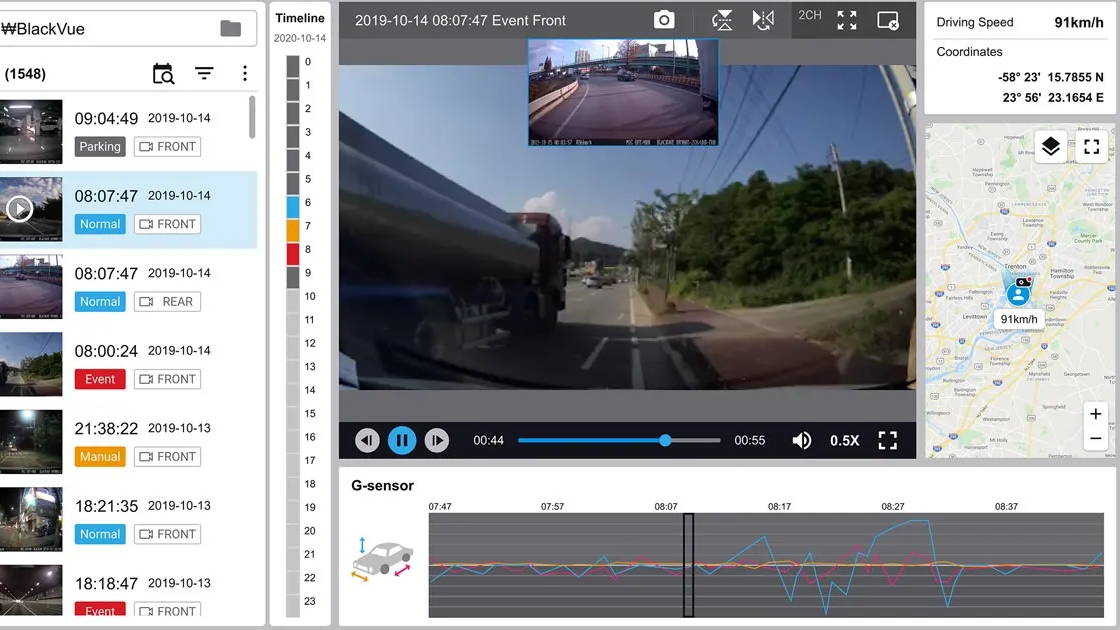Step forward one frame
The width and height of the screenshot is (1120, 630).
pyautogui.click(x=436, y=440)
